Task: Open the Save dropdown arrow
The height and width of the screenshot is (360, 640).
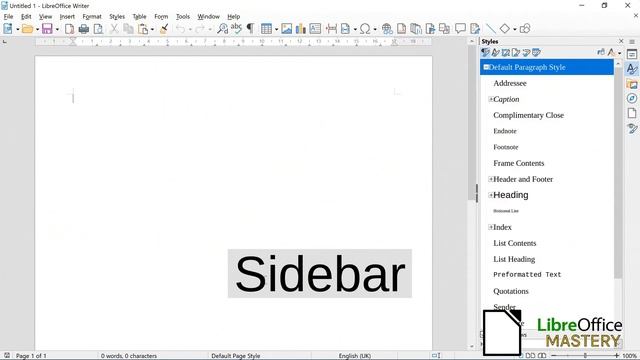Action: tap(57, 29)
